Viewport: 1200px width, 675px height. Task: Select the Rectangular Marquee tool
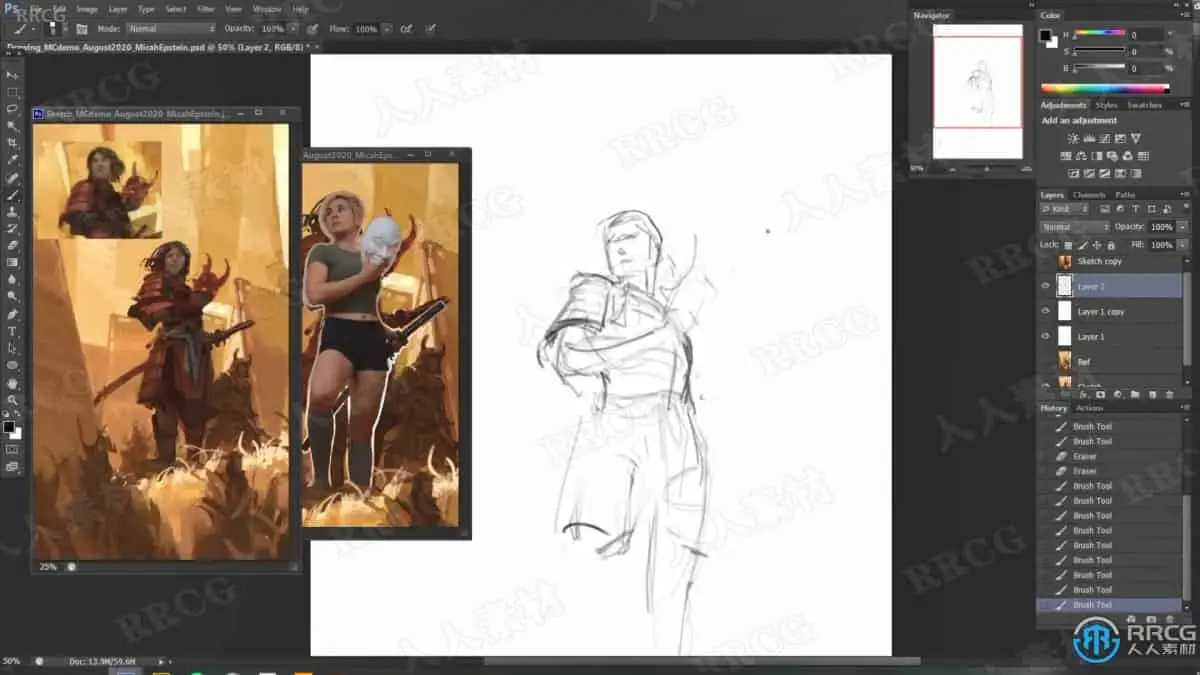[13, 92]
